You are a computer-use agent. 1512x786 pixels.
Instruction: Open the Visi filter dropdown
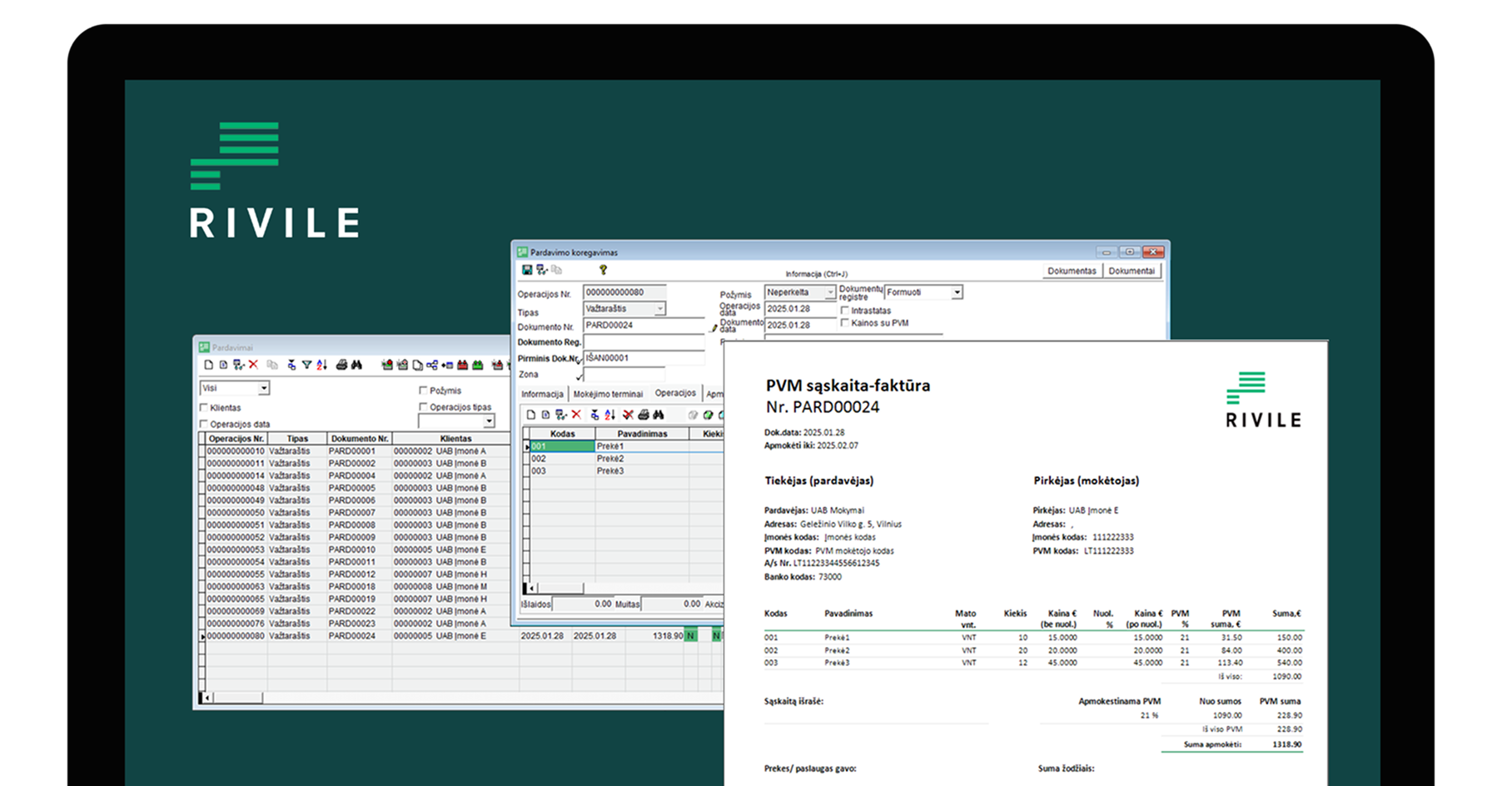coord(263,388)
